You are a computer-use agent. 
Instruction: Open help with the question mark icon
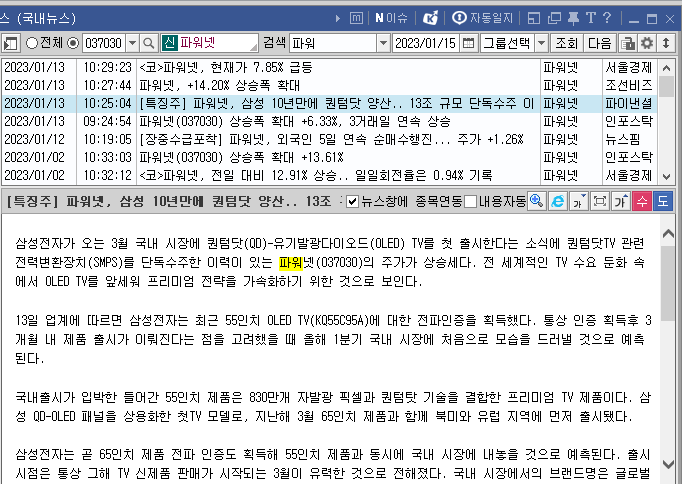tap(607, 18)
